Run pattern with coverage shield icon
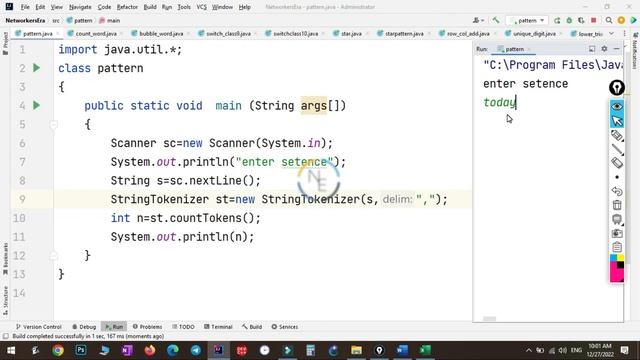This screenshot has width=640, height=360. [x=581, y=20]
